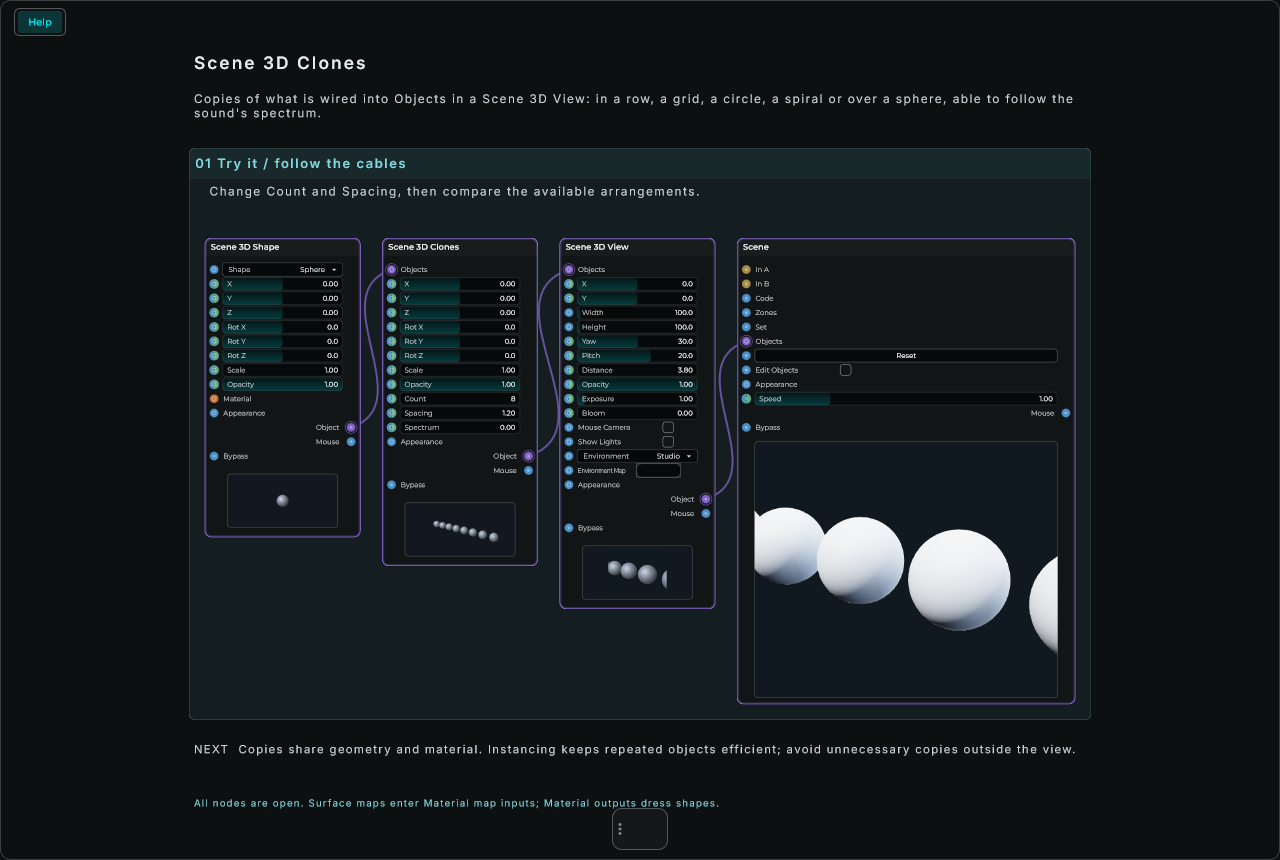Click the Yaw slider in Scene 3D View

pyautogui.click(x=638, y=341)
